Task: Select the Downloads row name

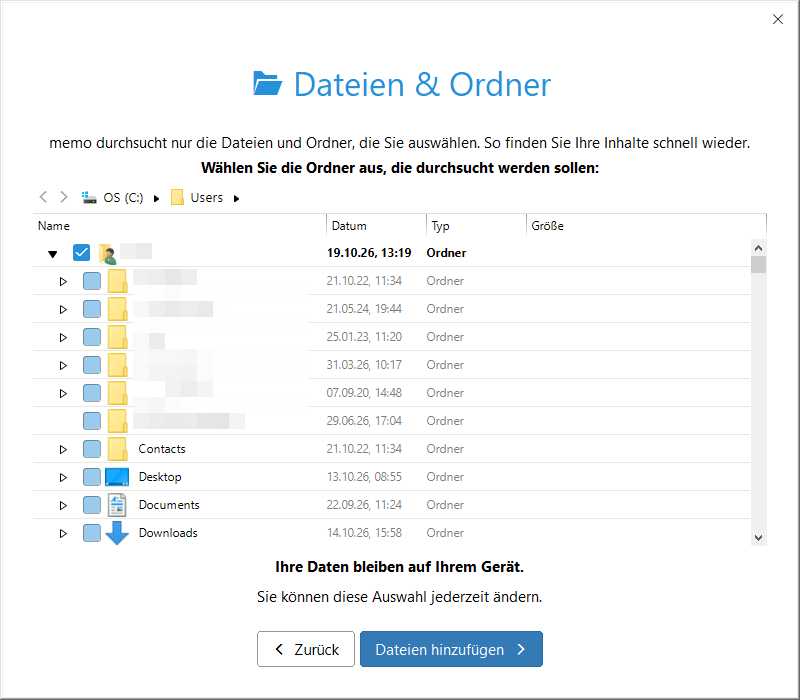Action: point(168,533)
